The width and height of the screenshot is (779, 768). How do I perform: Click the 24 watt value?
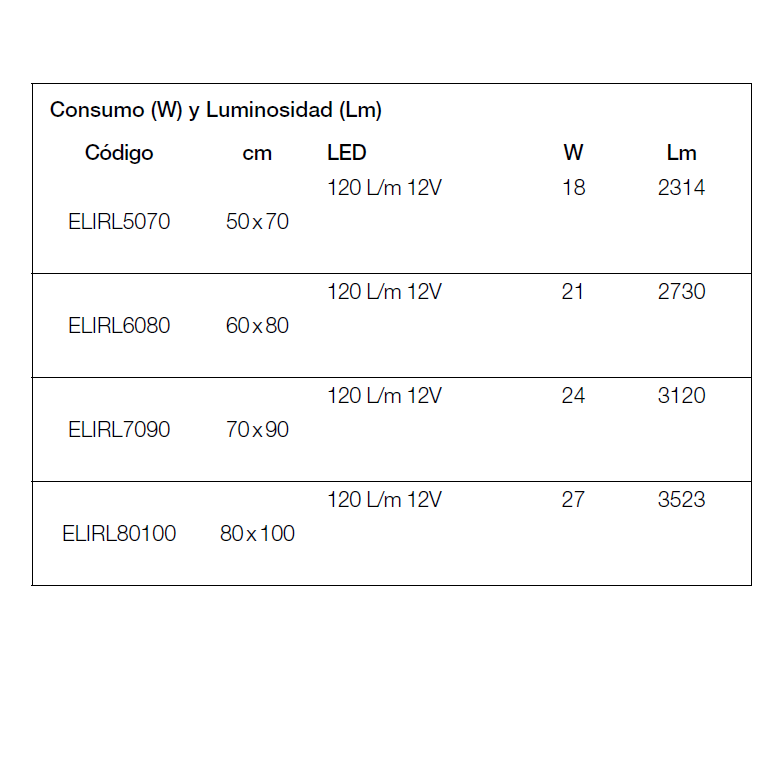pyautogui.click(x=573, y=396)
